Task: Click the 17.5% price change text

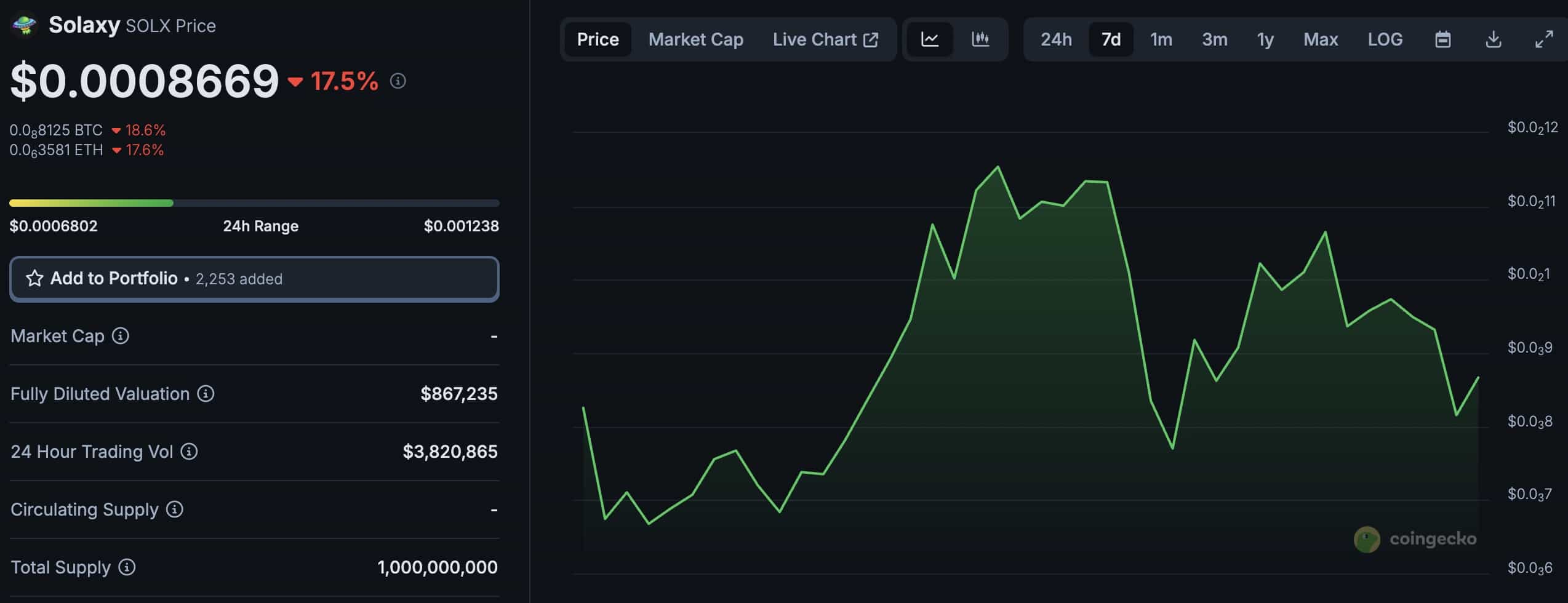Action: pos(344,81)
